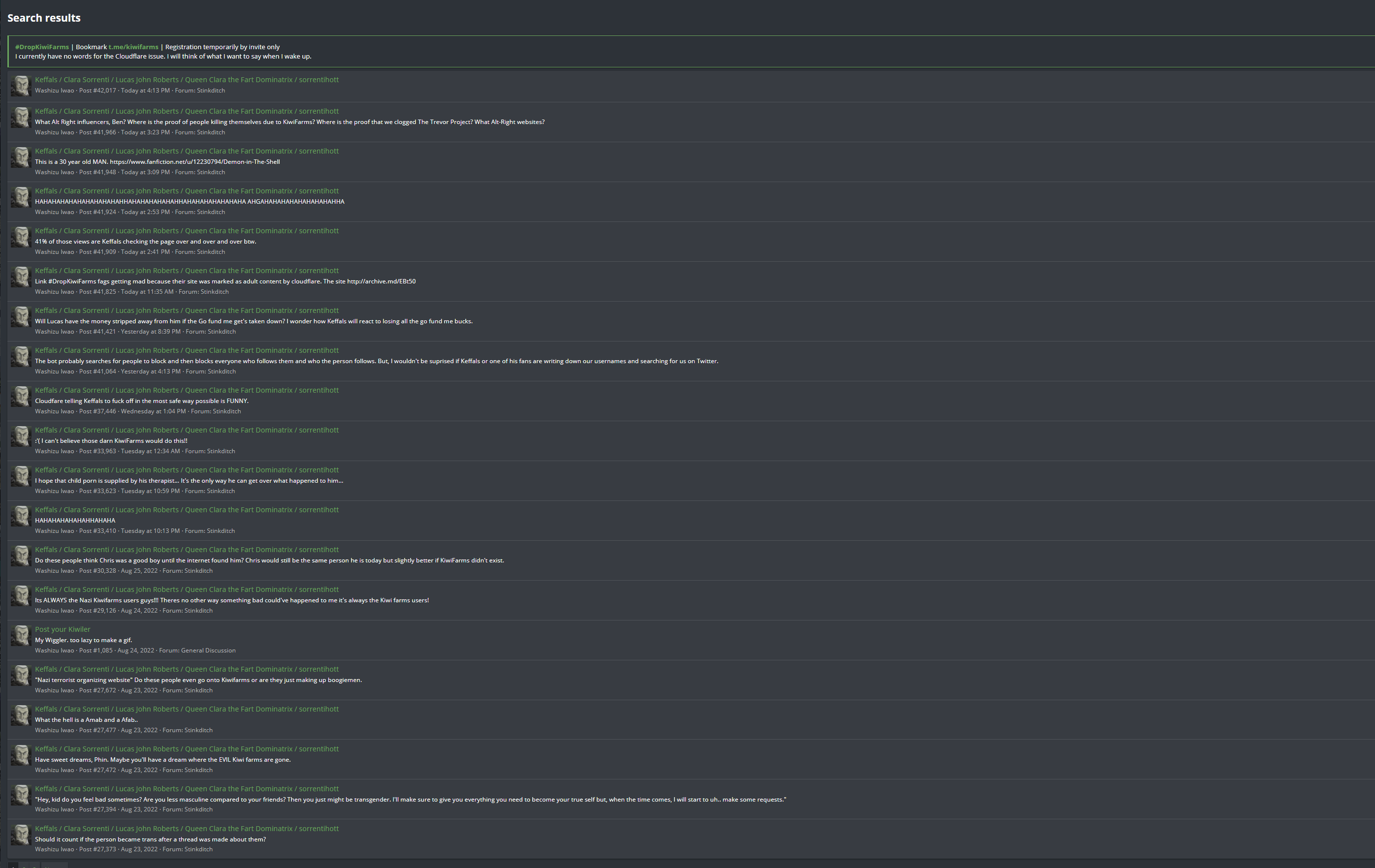
Task: Open the Stinkditch forum link in post #41,825 row
Action: [x=215, y=292]
